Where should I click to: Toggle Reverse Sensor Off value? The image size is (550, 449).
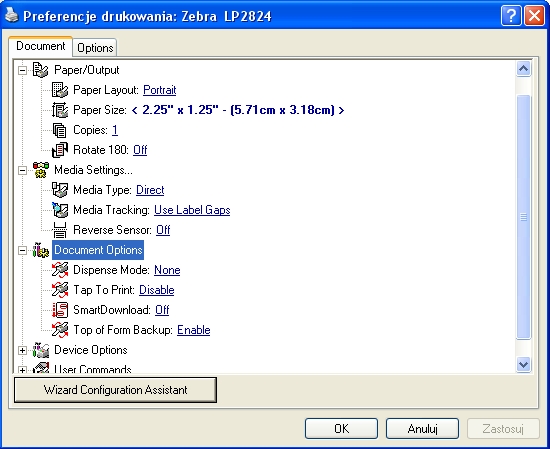[163, 230]
